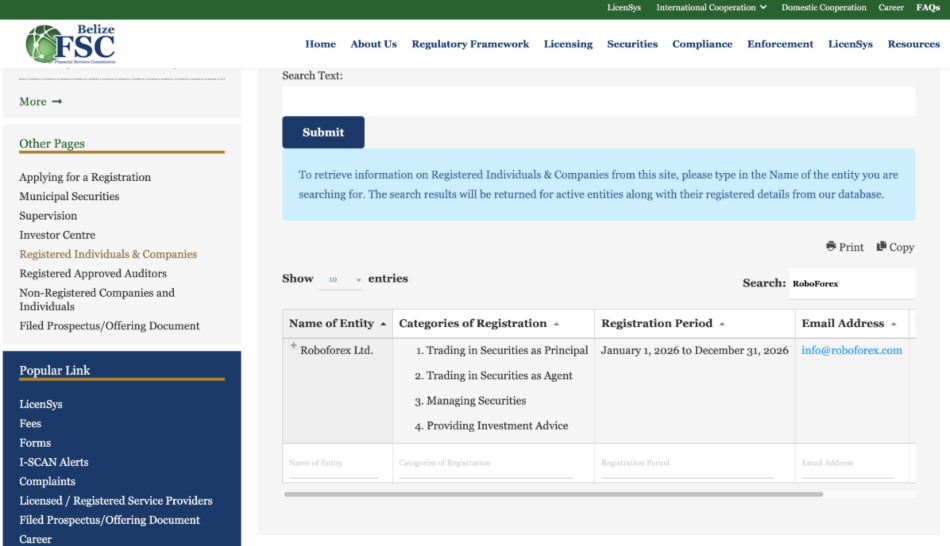The image size is (950, 546).
Task: Sort by Registration Period arrow
Action: [x=722, y=324]
